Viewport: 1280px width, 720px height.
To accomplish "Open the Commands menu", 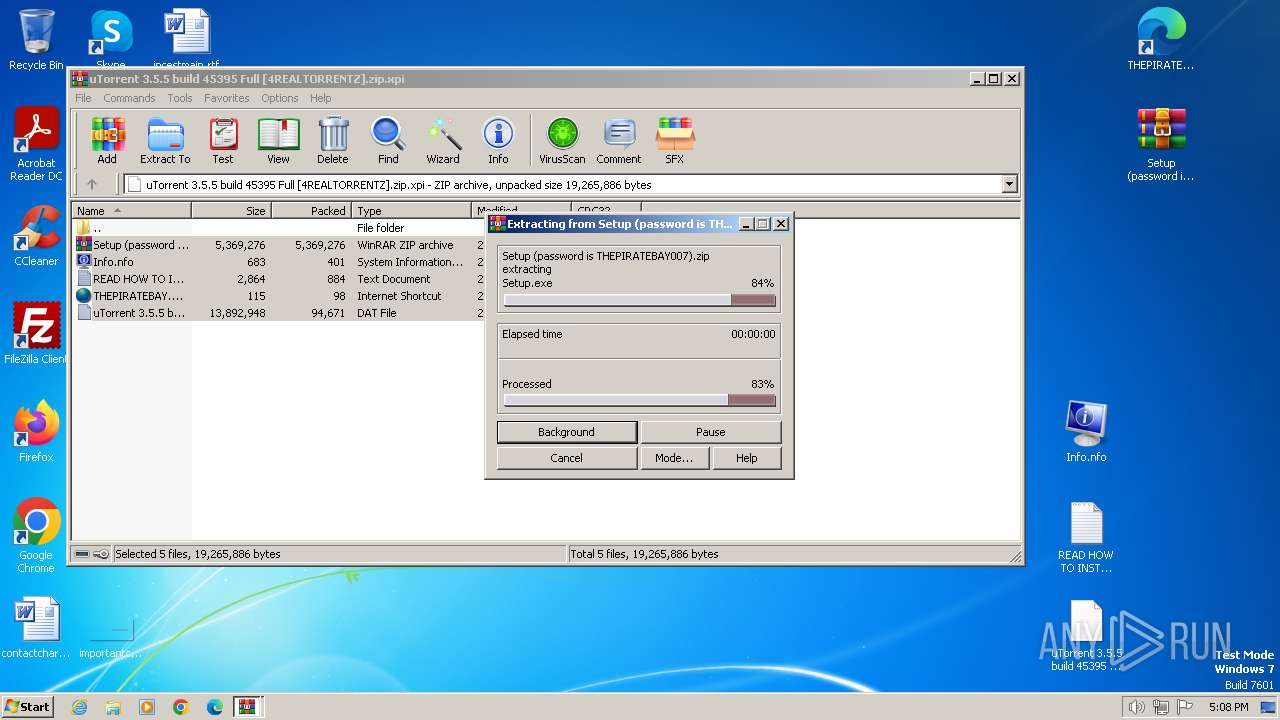I will 129,98.
